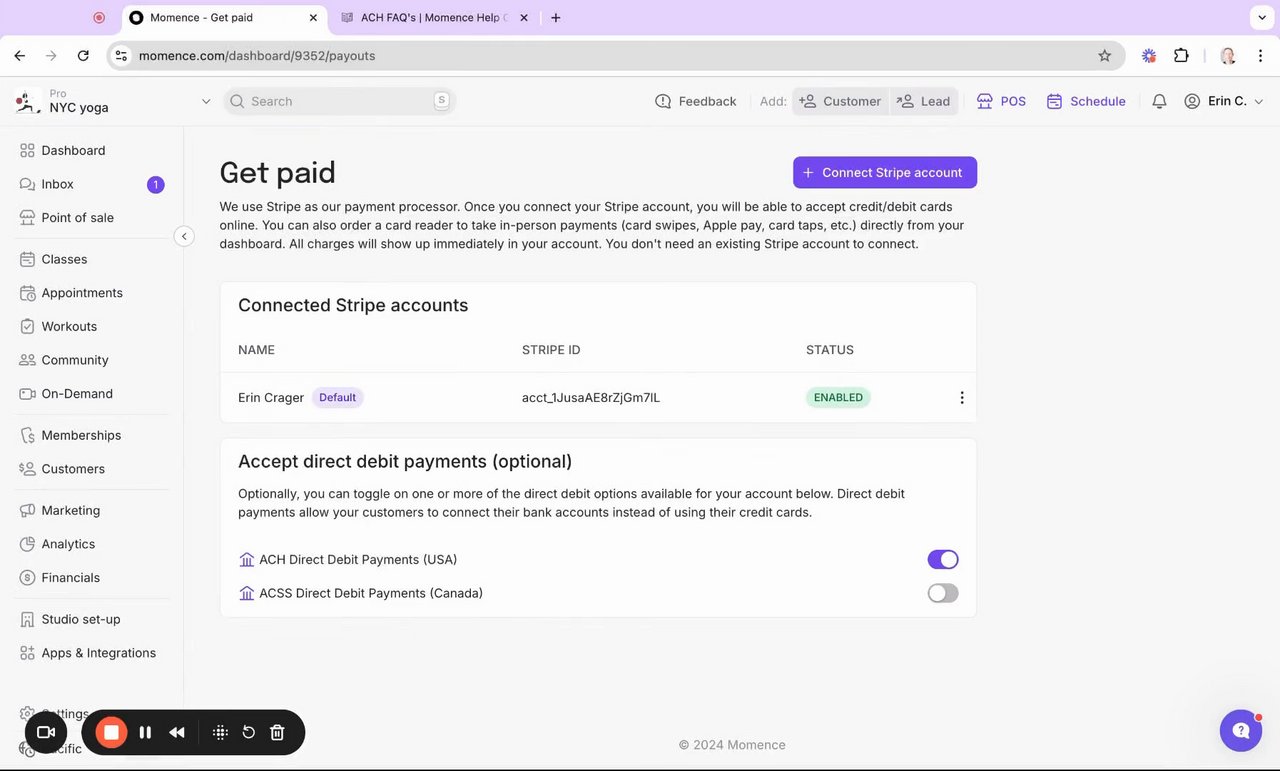Screen dimensions: 1280x771
Task: View site information icon in address bar
Action: coord(121,56)
